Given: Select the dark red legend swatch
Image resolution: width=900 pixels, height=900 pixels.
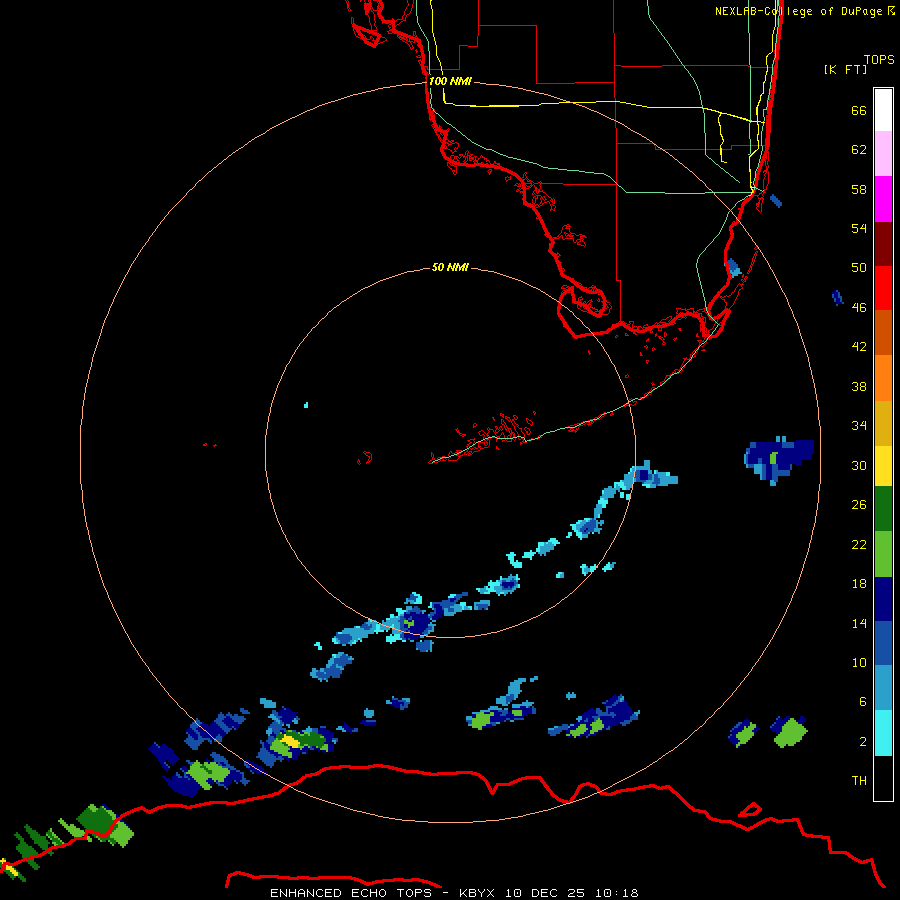Looking at the screenshot, I should coord(883,243).
